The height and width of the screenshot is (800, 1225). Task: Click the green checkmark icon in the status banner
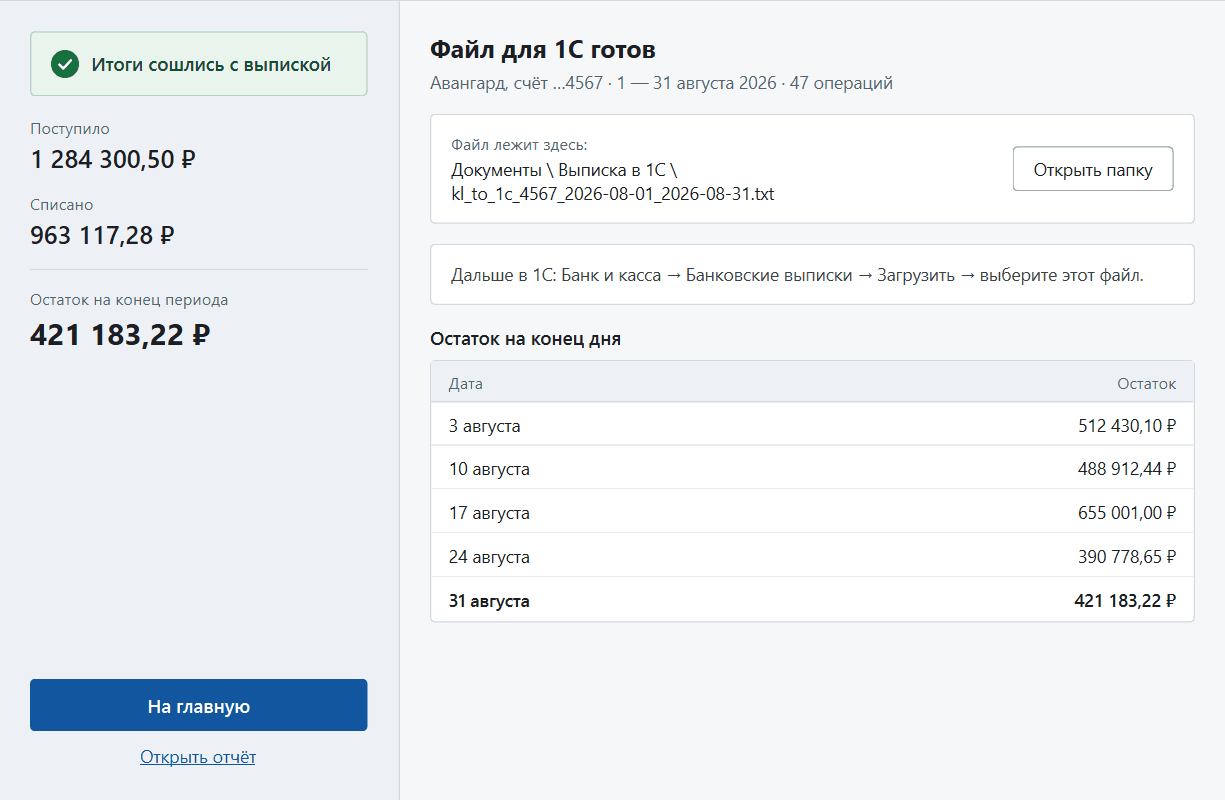pyautogui.click(x=65, y=65)
